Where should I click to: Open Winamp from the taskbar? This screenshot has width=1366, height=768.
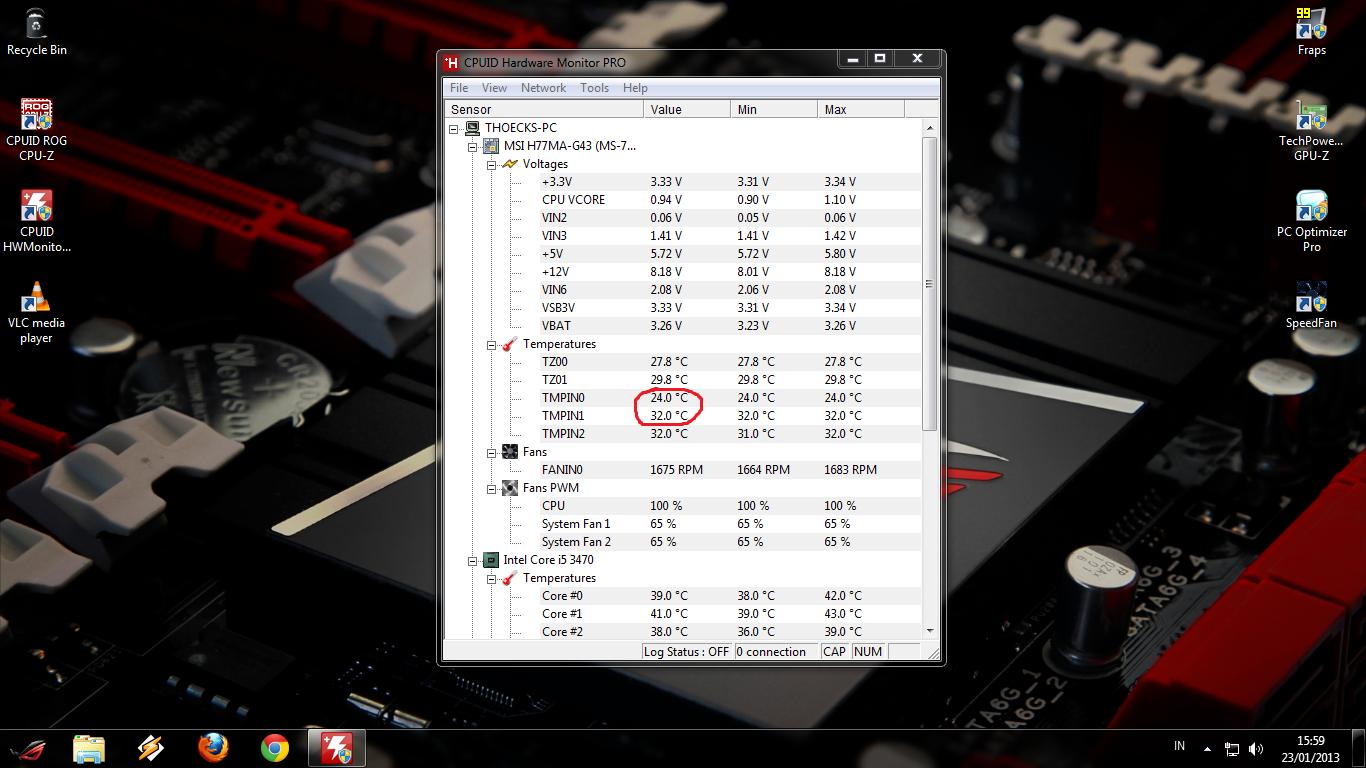[x=150, y=748]
